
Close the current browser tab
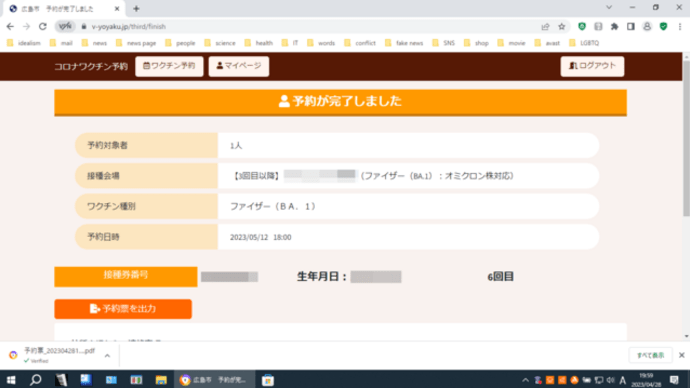[117, 9]
